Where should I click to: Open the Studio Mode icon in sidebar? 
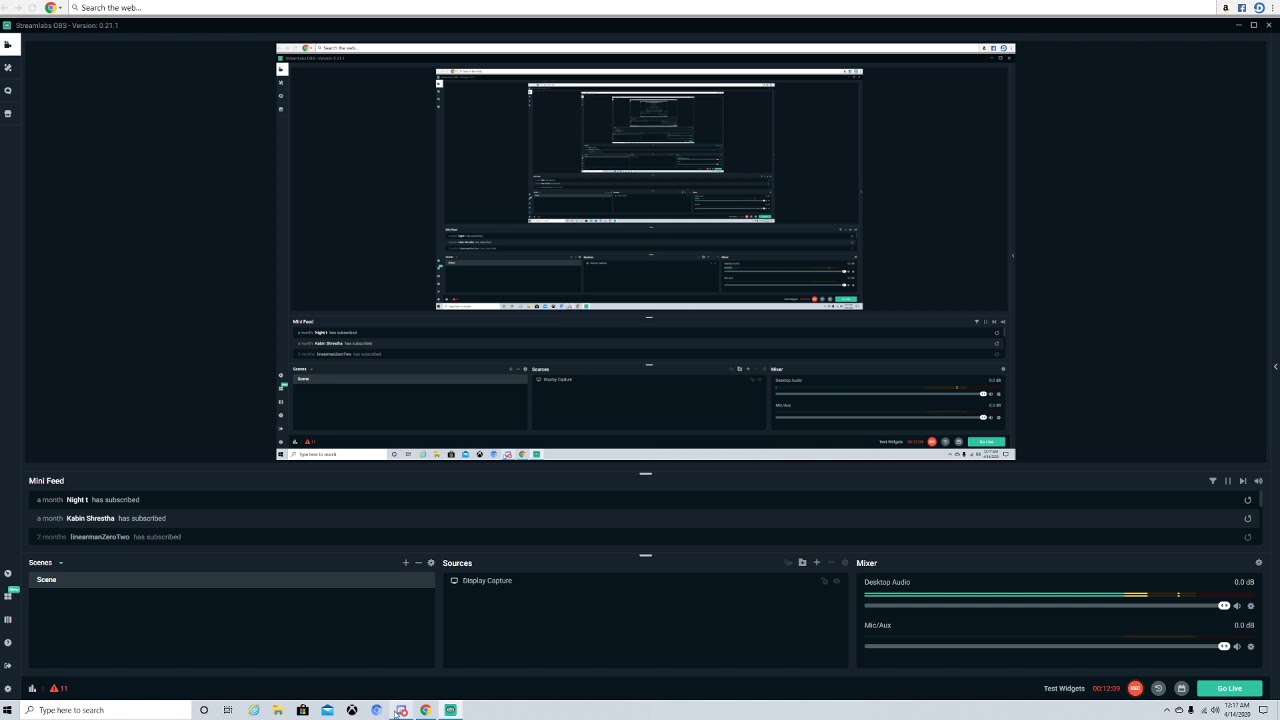point(8,574)
